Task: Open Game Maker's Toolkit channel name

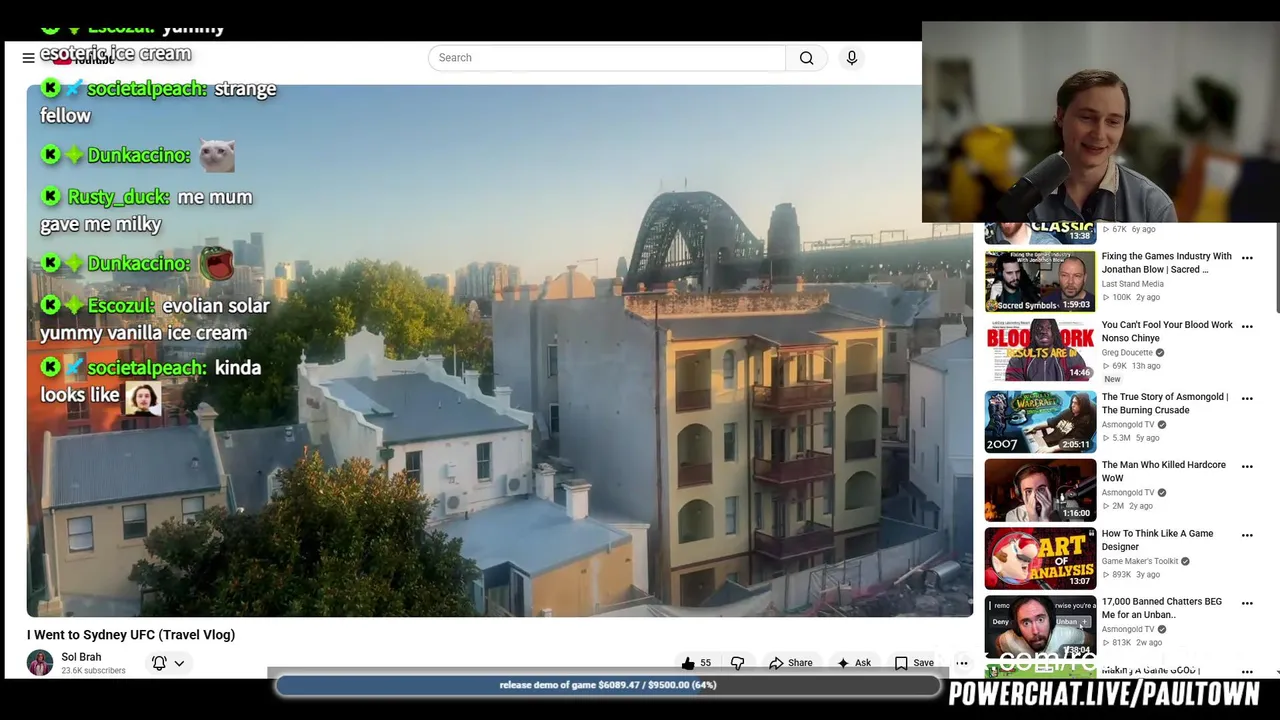Action: (1140, 561)
